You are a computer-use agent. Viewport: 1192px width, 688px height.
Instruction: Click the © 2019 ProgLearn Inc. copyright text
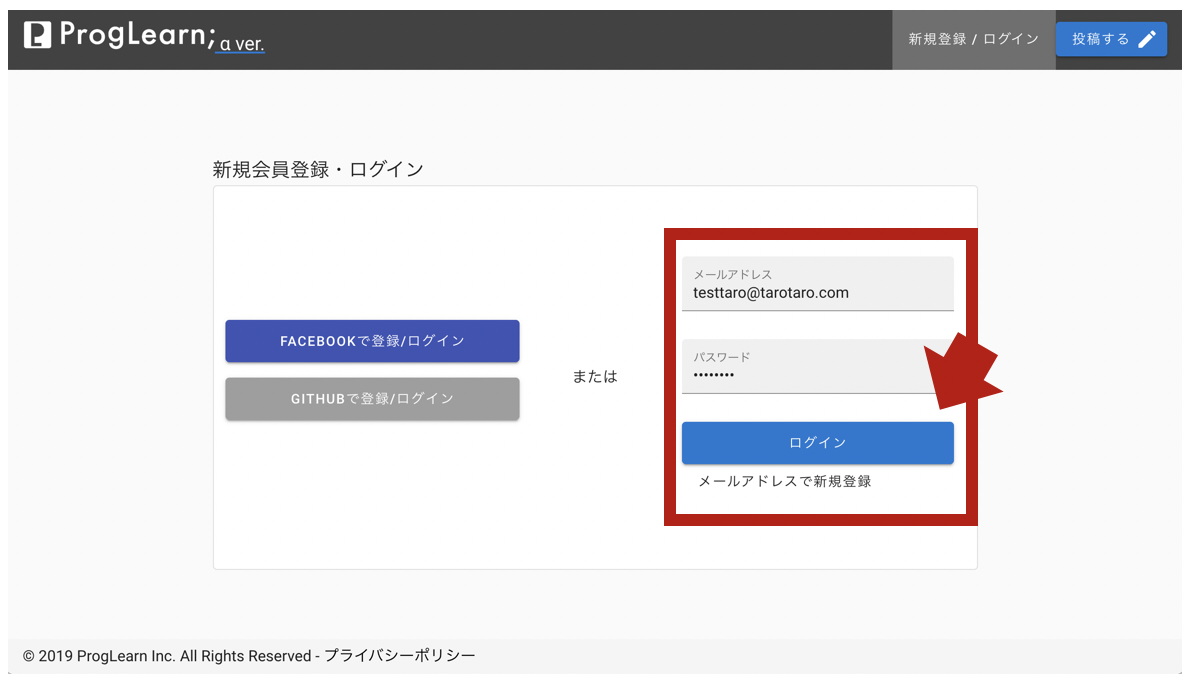click(x=167, y=655)
